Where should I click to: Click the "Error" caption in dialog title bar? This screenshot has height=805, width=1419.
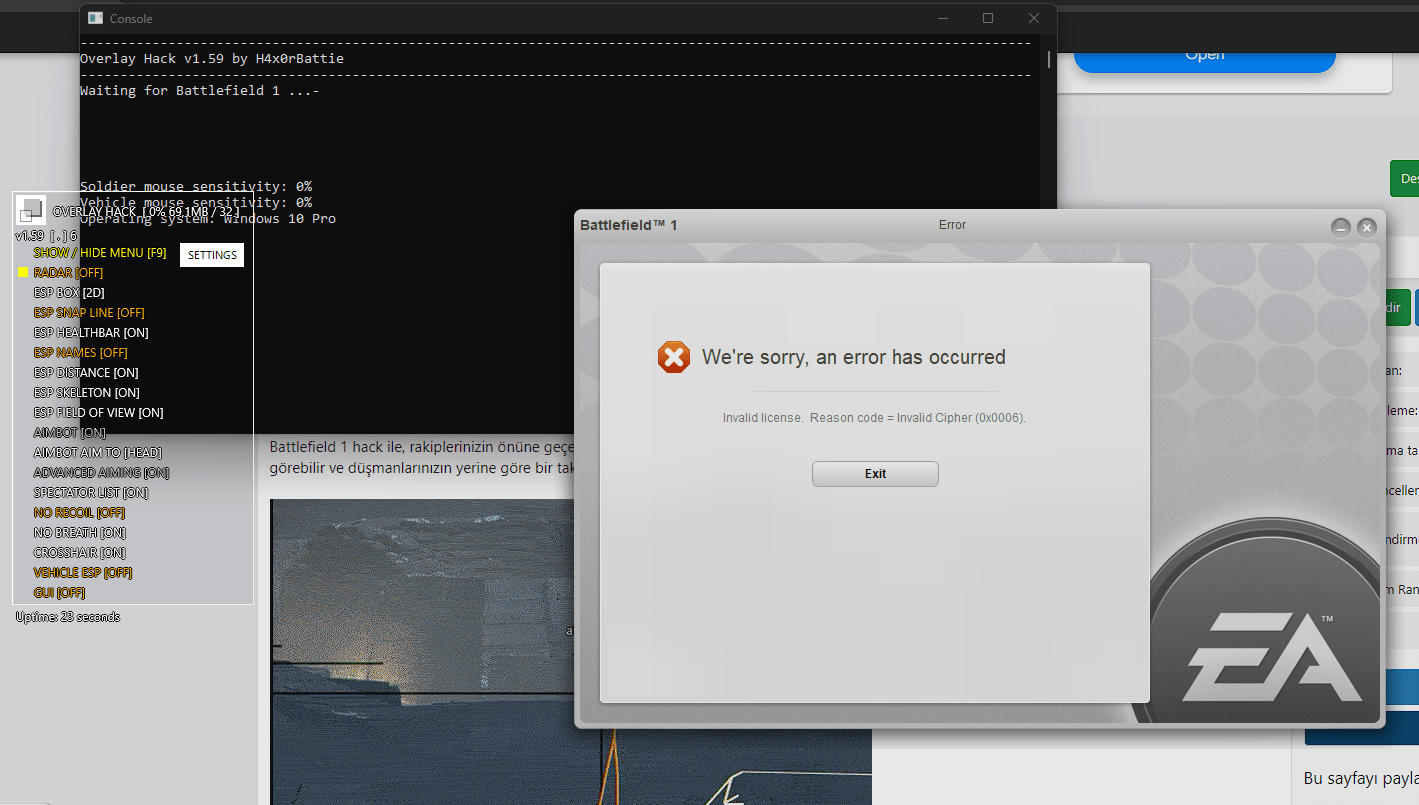point(952,225)
